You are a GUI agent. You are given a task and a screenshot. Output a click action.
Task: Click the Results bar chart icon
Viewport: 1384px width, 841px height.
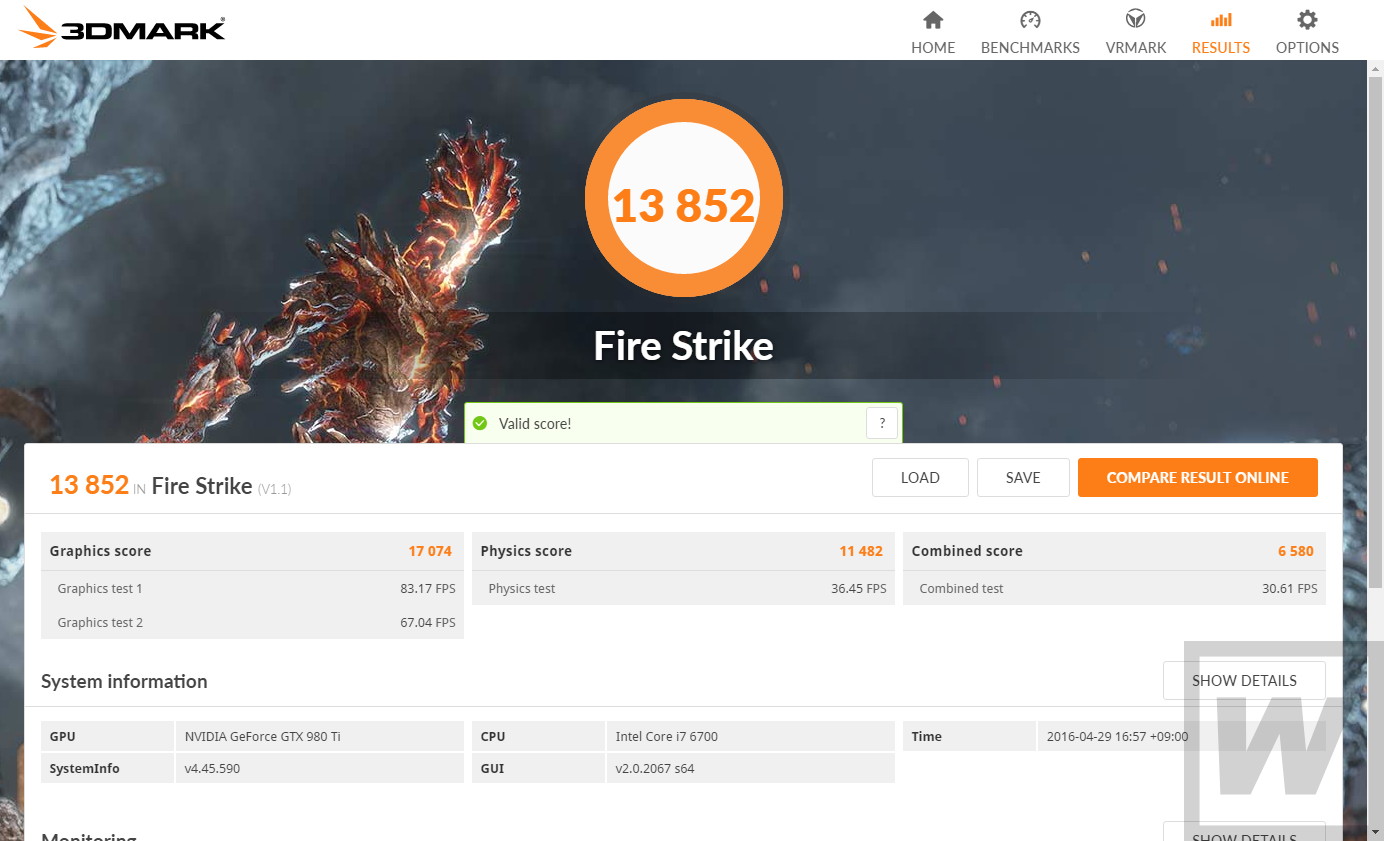click(1221, 20)
